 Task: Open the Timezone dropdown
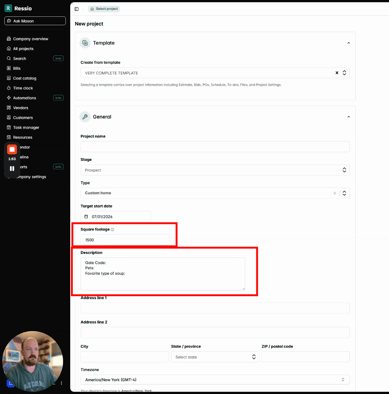coord(215,380)
